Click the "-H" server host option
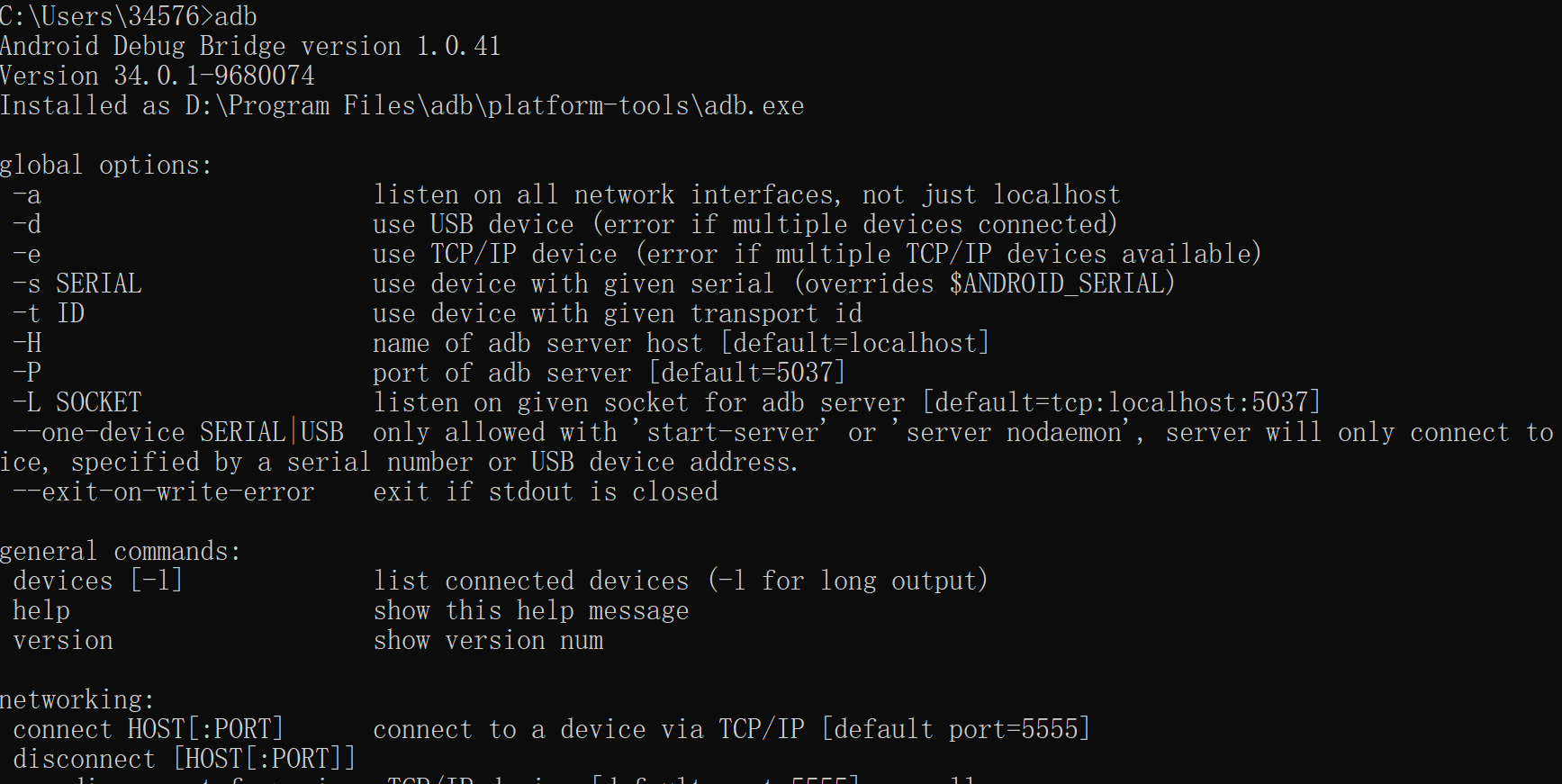The width and height of the screenshot is (1562, 784). (x=27, y=343)
